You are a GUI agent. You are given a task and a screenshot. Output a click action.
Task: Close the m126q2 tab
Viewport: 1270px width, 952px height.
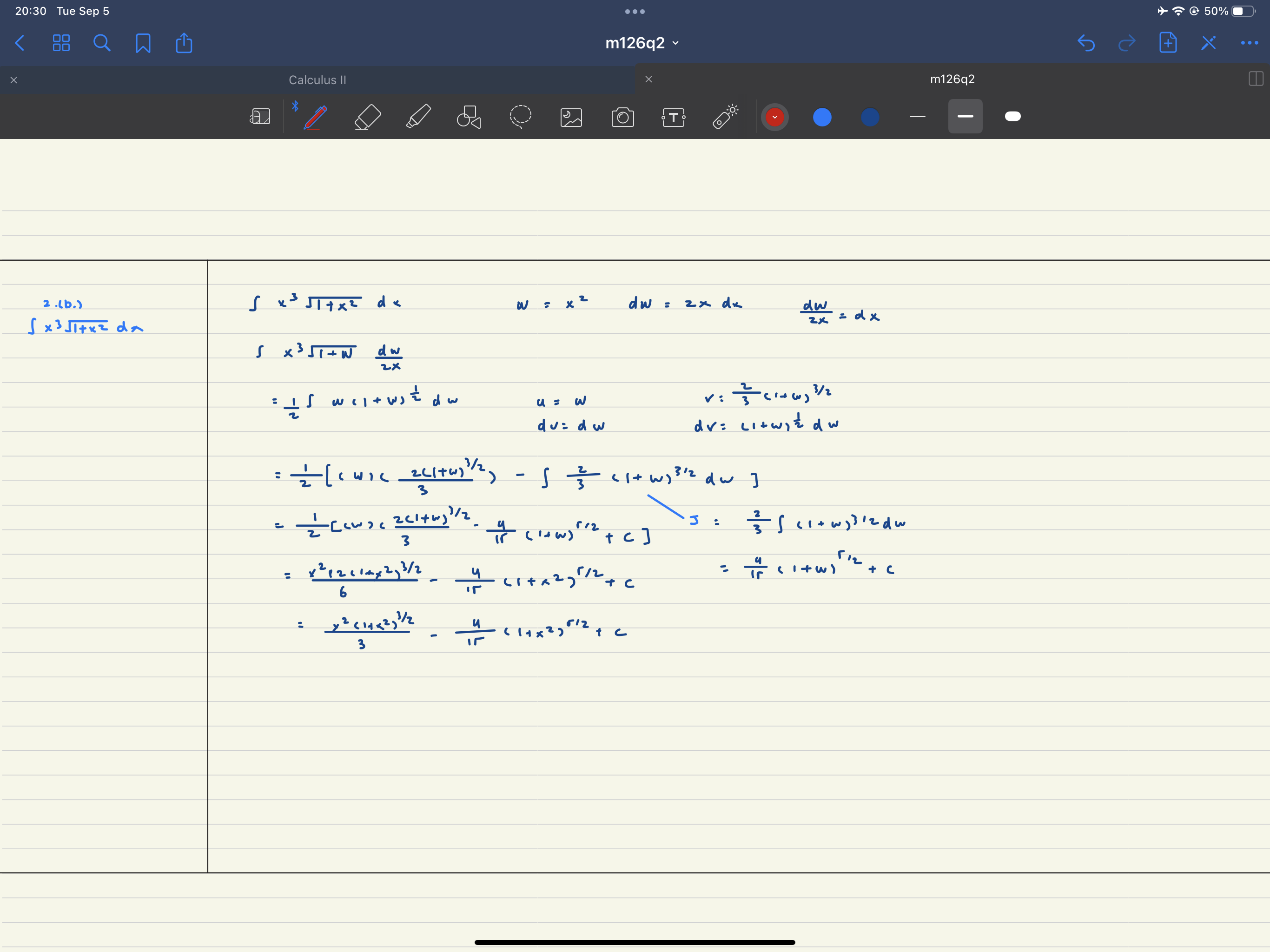pyautogui.click(x=649, y=79)
